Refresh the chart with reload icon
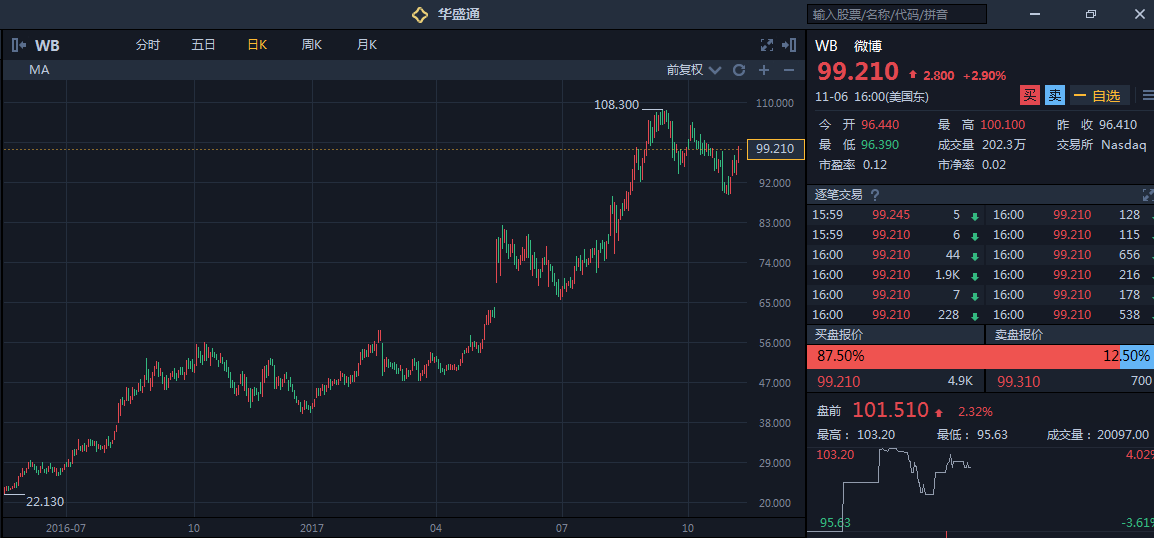Image resolution: width=1154 pixels, height=538 pixels. [x=739, y=70]
